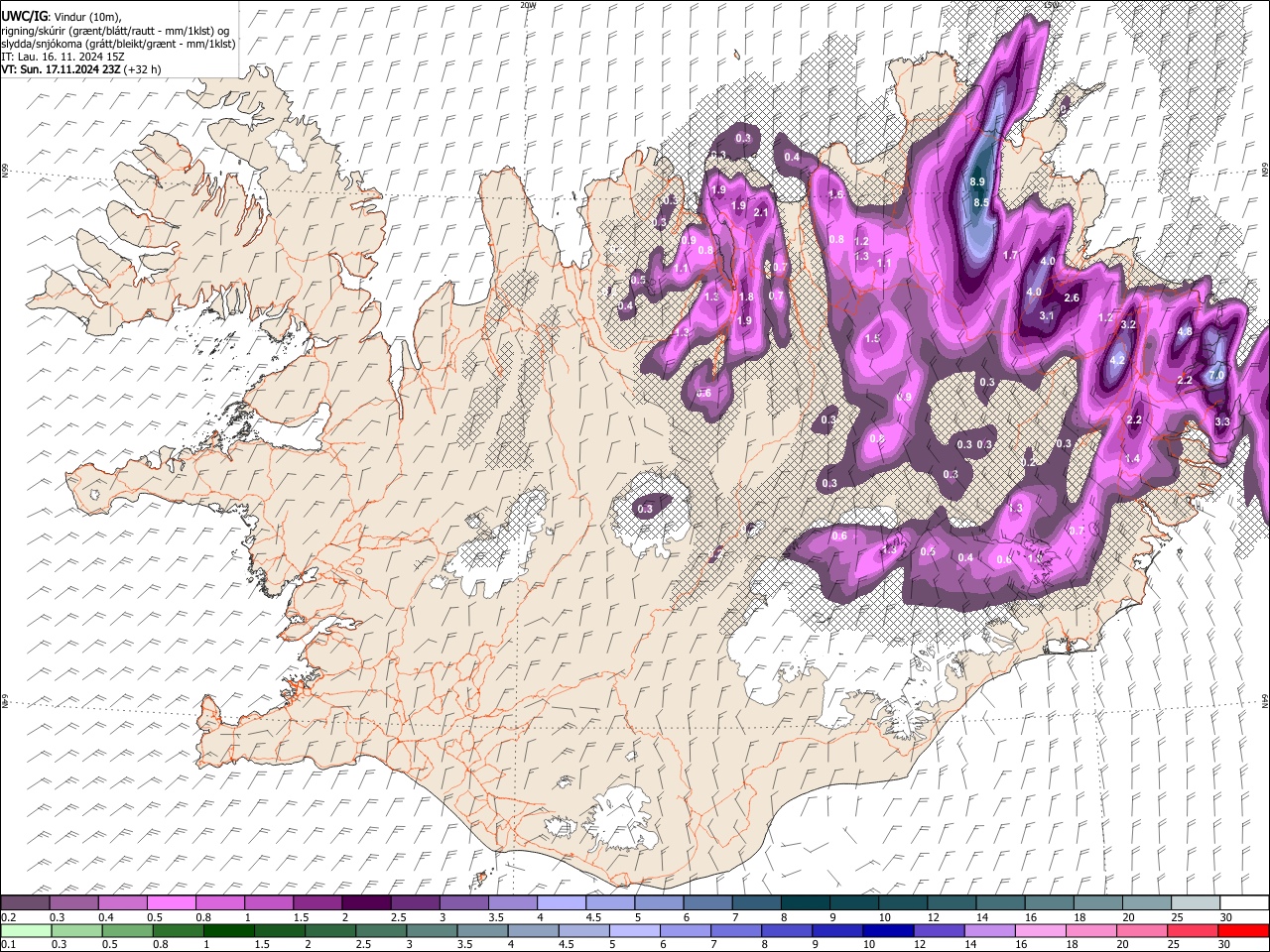Viewport: 1270px width, 952px height.
Task: Click the 3.1 precipitation value
Action: [x=1047, y=315]
